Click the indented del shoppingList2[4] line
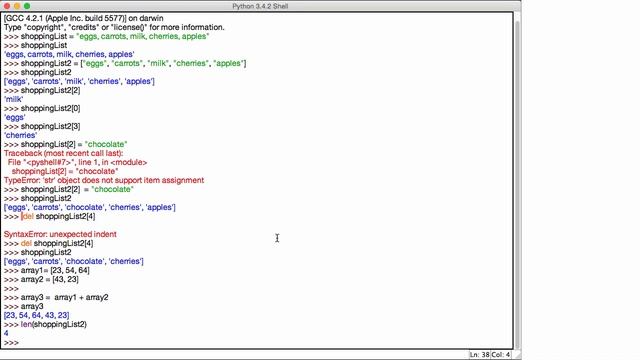640x360 pixels. [x=49, y=216]
